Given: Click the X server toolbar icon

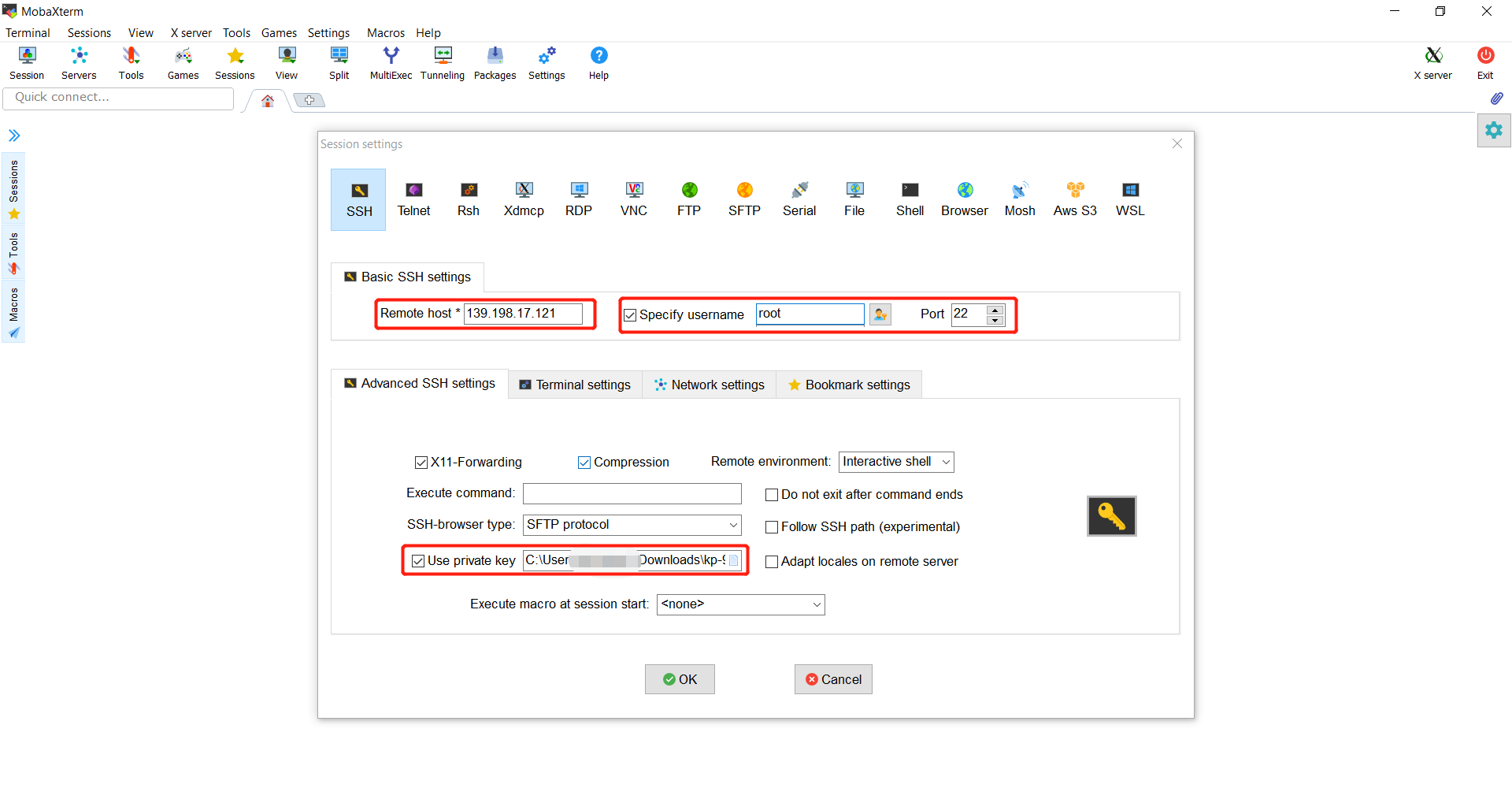Looking at the screenshot, I should (1433, 63).
